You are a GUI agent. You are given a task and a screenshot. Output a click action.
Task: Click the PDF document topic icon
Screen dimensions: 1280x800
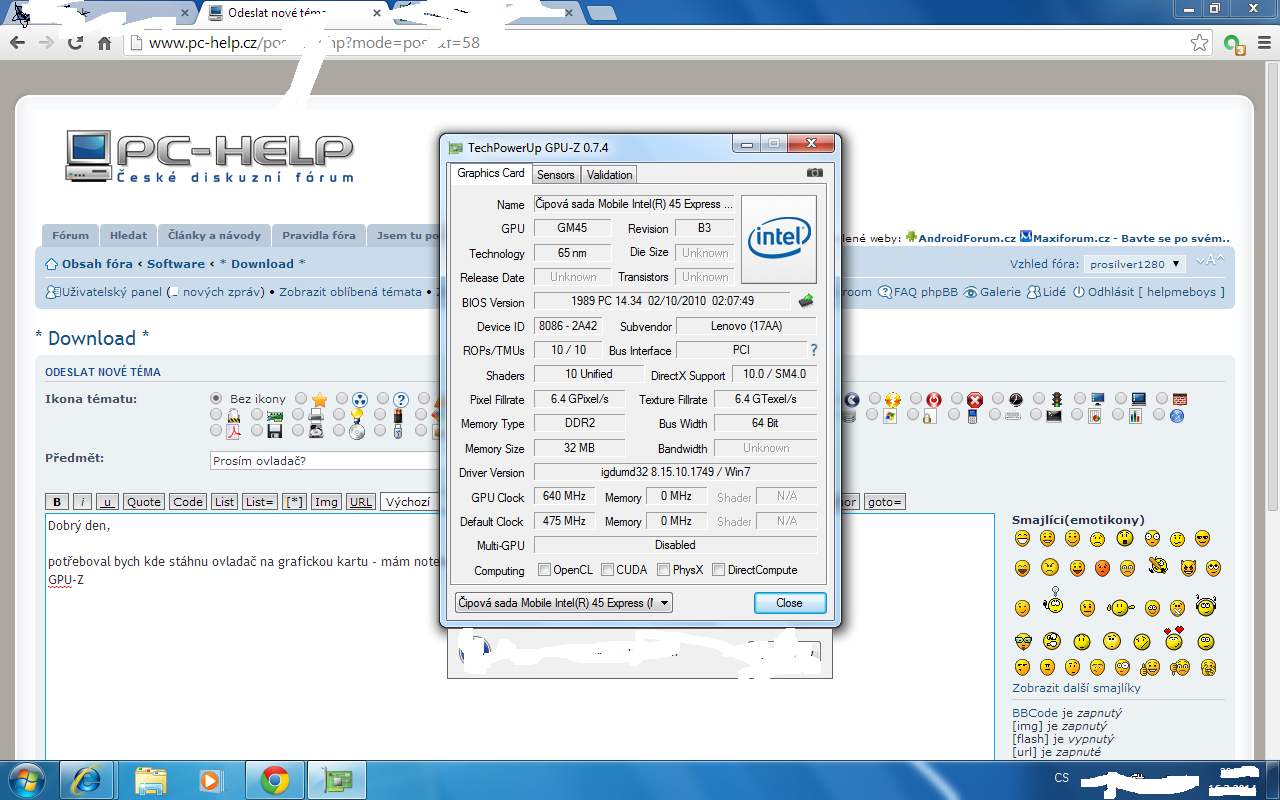(x=233, y=431)
